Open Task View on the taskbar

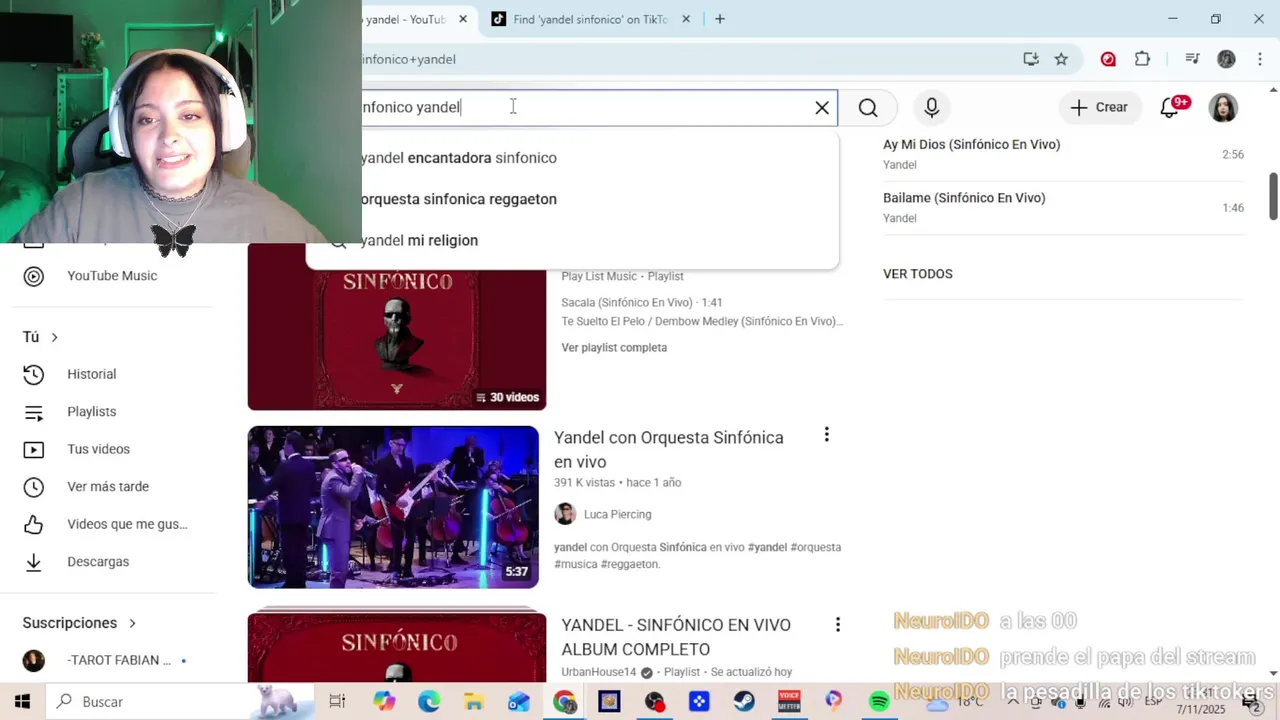pyautogui.click(x=337, y=702)
